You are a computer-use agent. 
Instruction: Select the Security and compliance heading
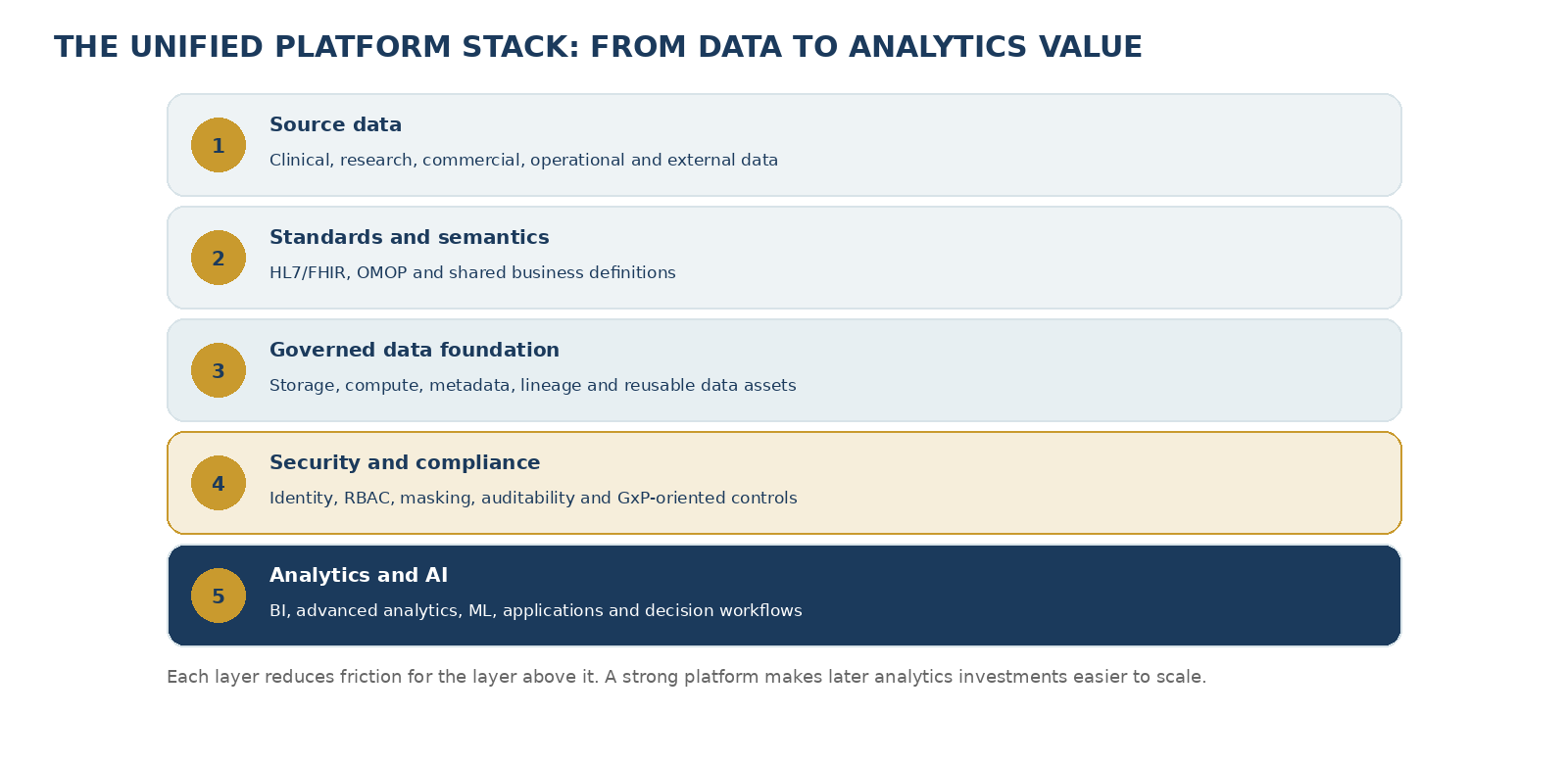pyautogui.click(x=405, y=463)
